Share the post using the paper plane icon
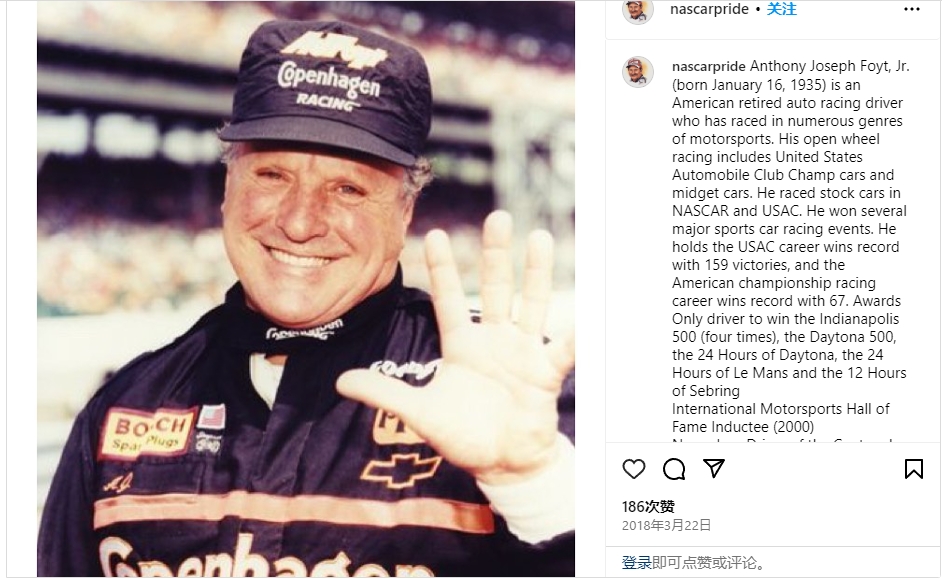This screenshot has height=579, width=942. pos(714,468)
